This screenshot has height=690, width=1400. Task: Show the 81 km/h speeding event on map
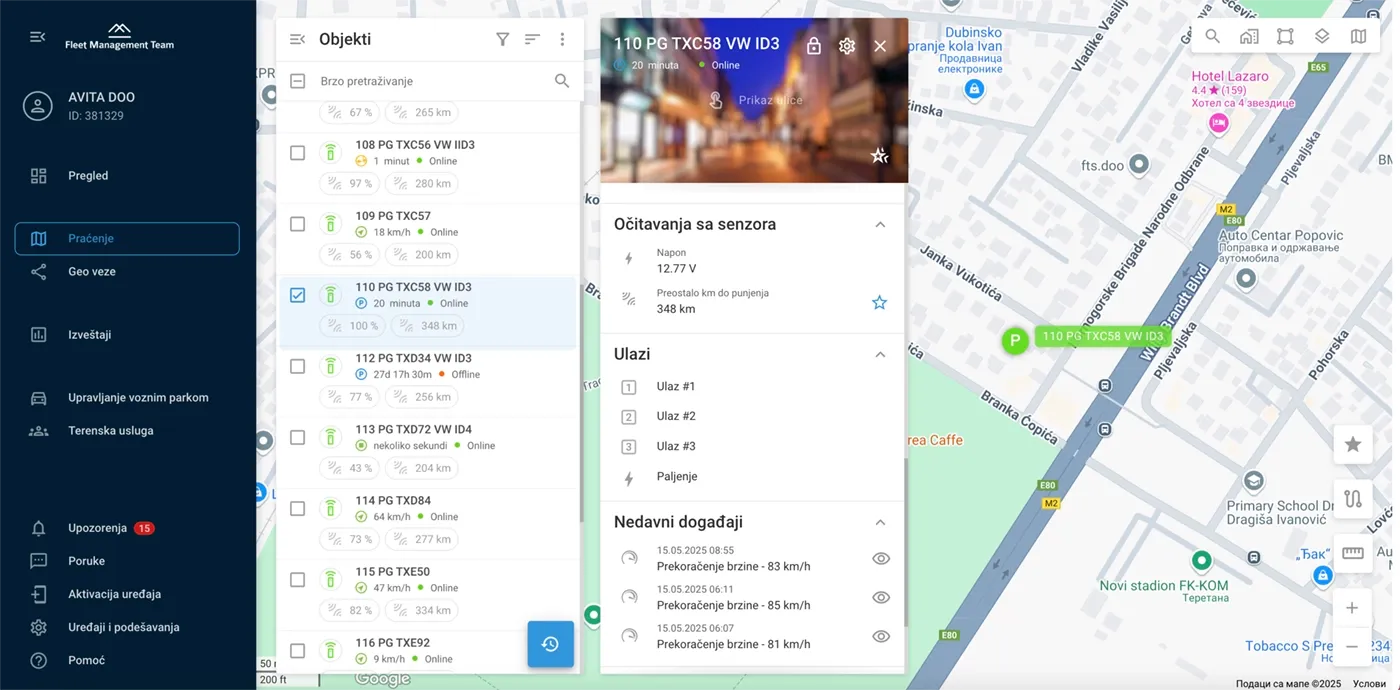click(x=881, y=636)
